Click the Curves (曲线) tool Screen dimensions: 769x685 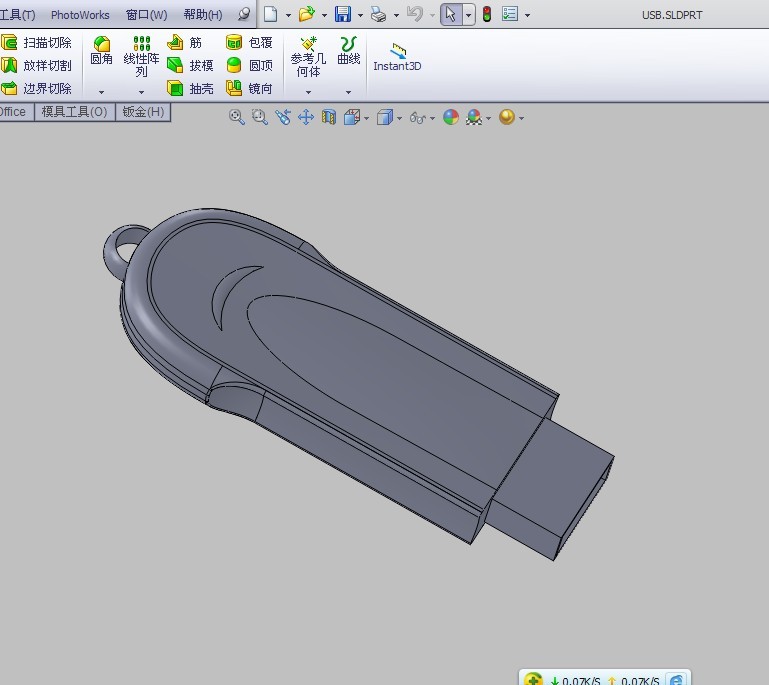[x=349, y=51]
